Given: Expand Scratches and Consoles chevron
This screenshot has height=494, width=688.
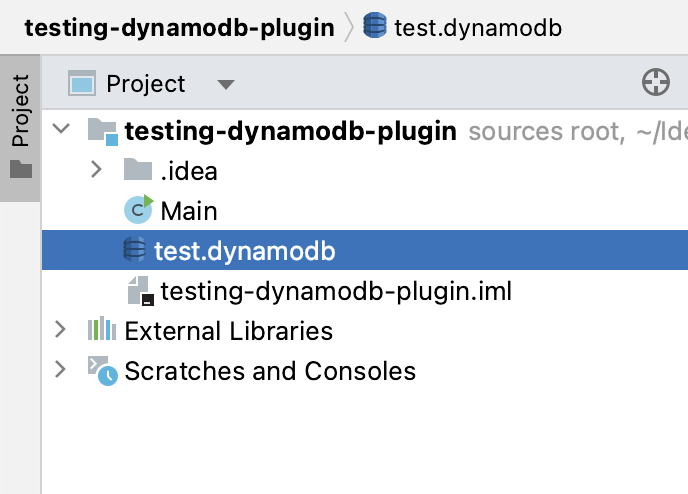Looking at the screenshot, I should coord(60,369).
